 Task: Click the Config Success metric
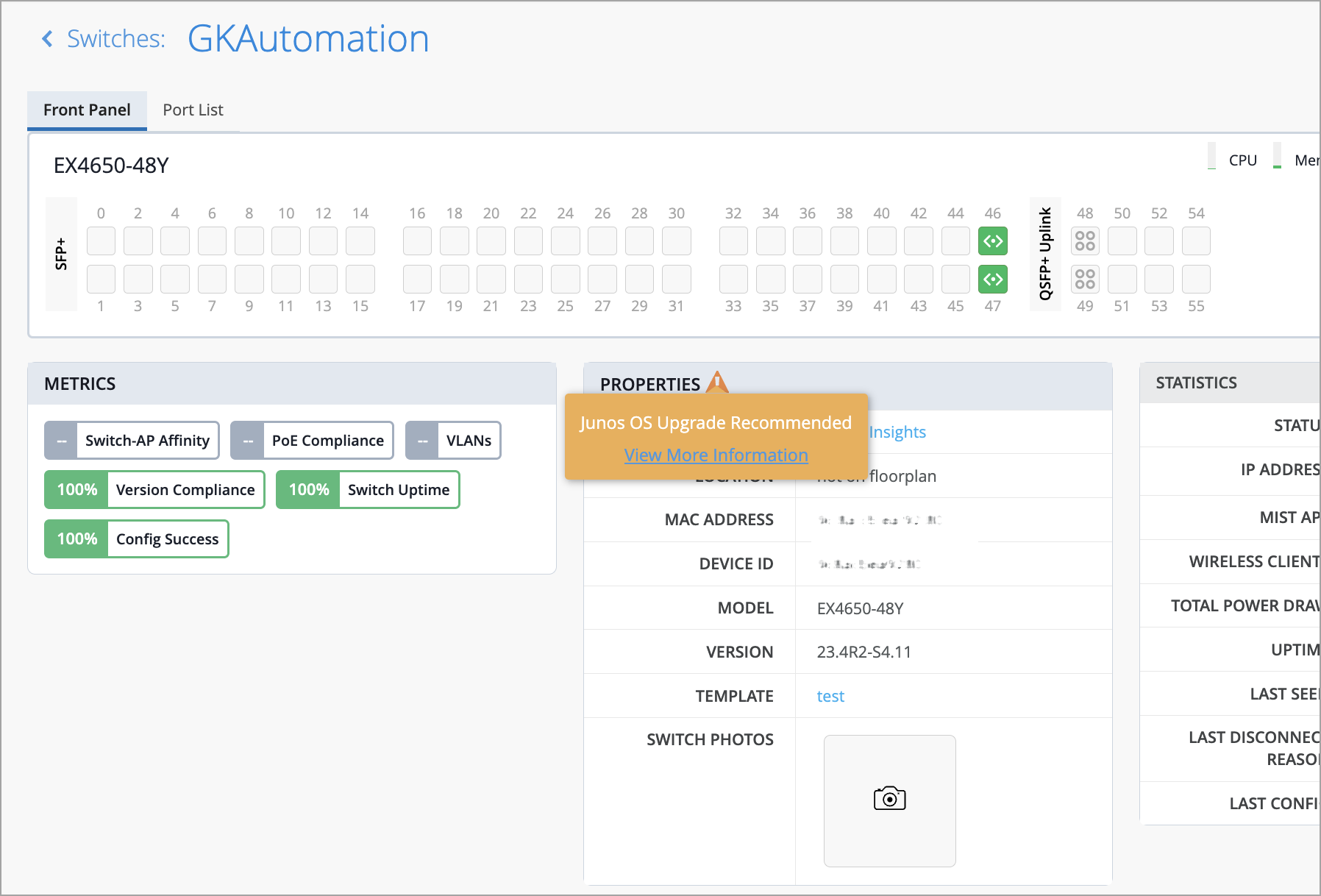[x=136, y=539]
